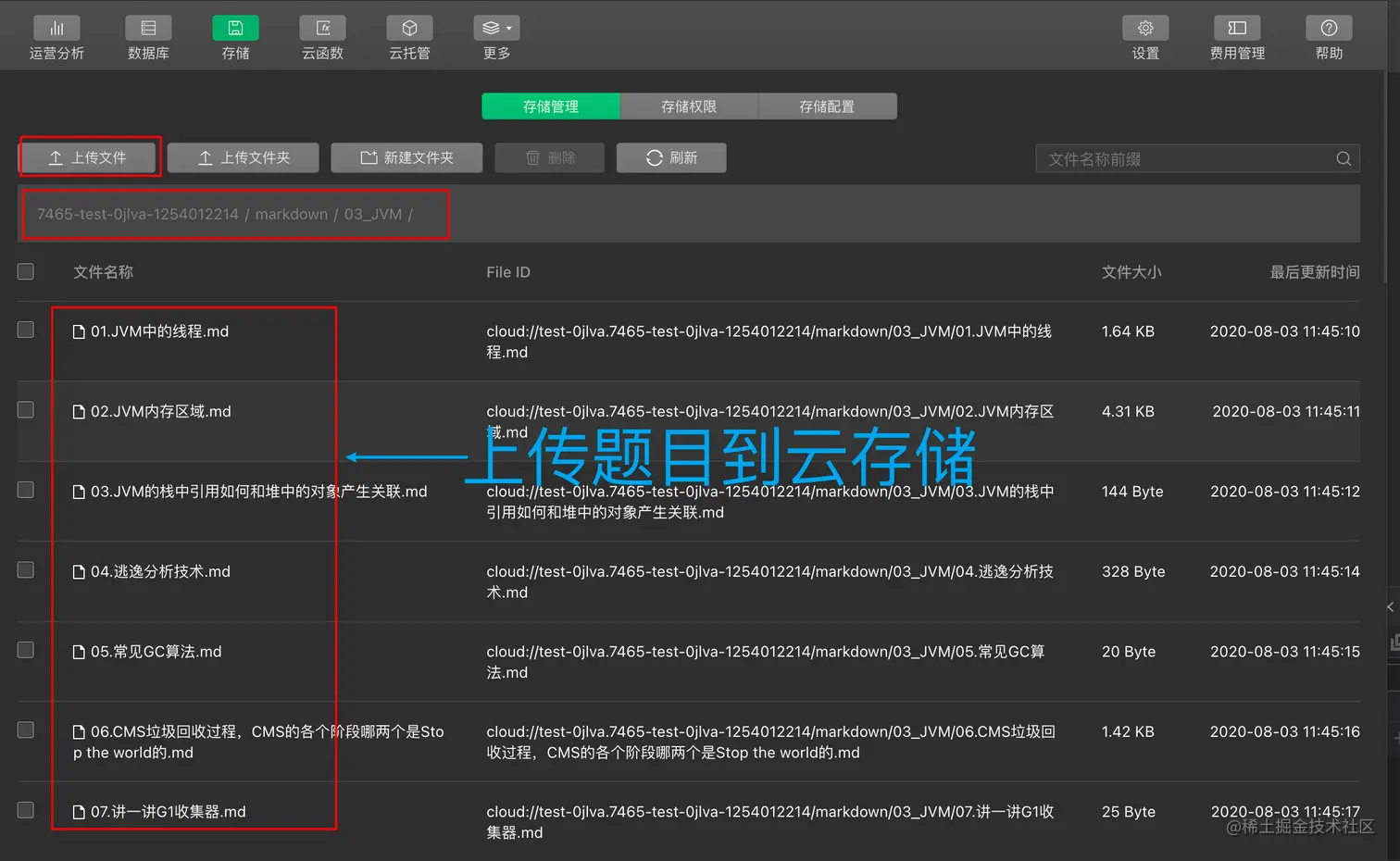Open the 帮助 help icon

[1329, 28]
